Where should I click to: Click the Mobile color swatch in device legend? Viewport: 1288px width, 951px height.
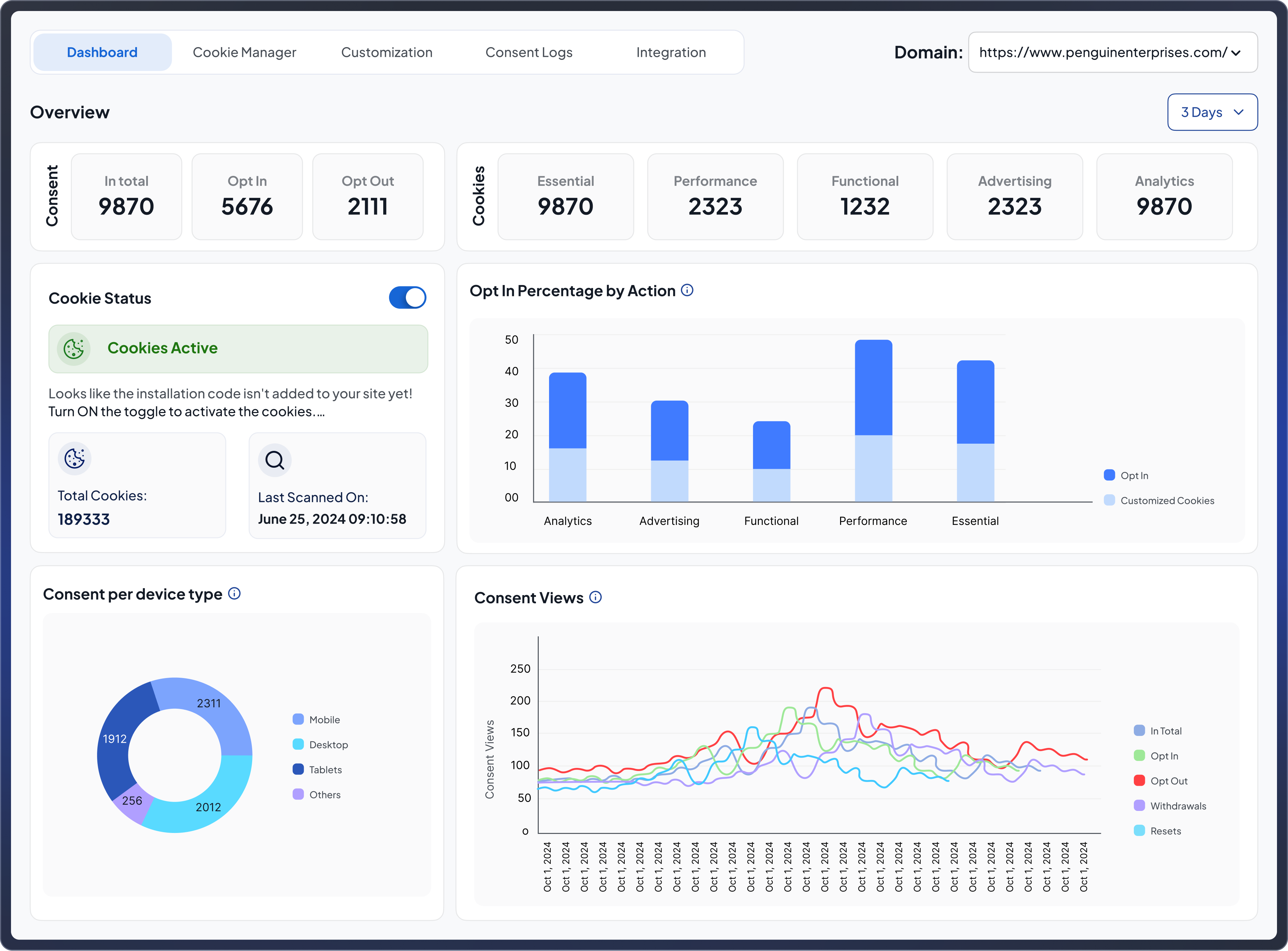298,719
